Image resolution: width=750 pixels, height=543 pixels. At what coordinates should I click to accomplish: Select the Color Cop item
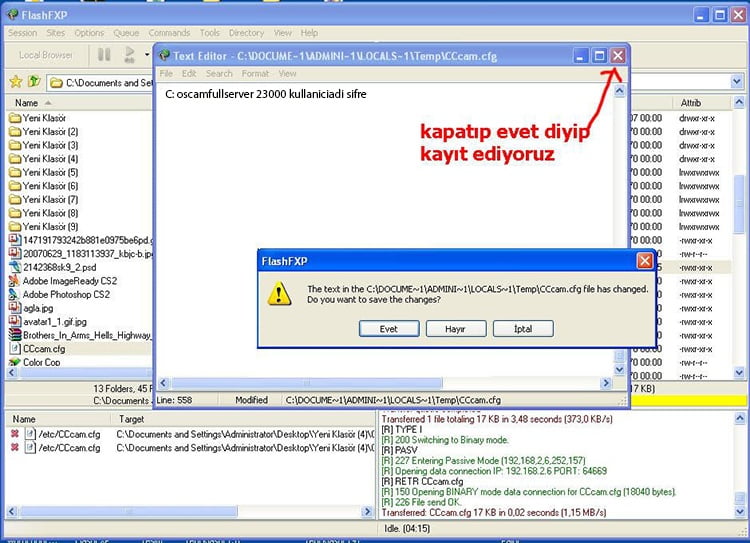(41, 362)
